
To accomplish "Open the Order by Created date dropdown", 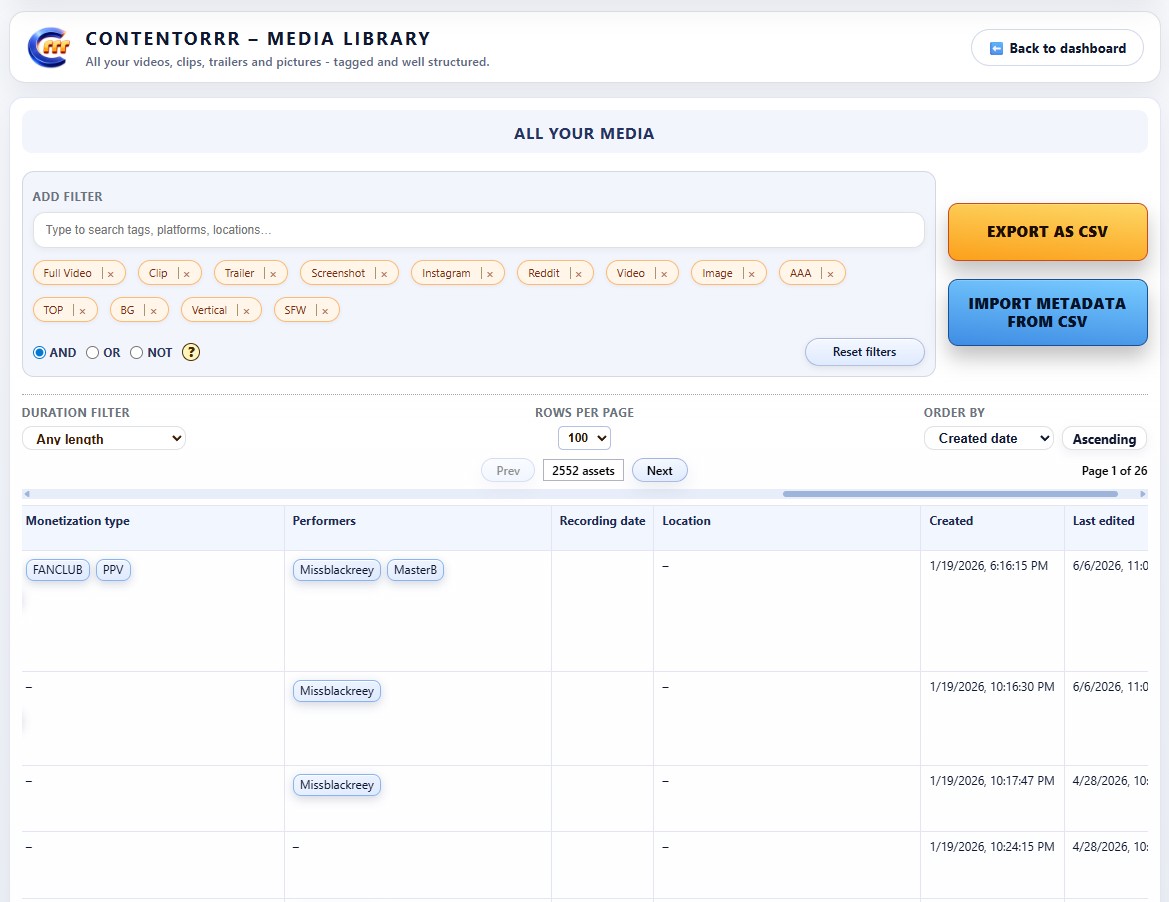I will 989,438.
